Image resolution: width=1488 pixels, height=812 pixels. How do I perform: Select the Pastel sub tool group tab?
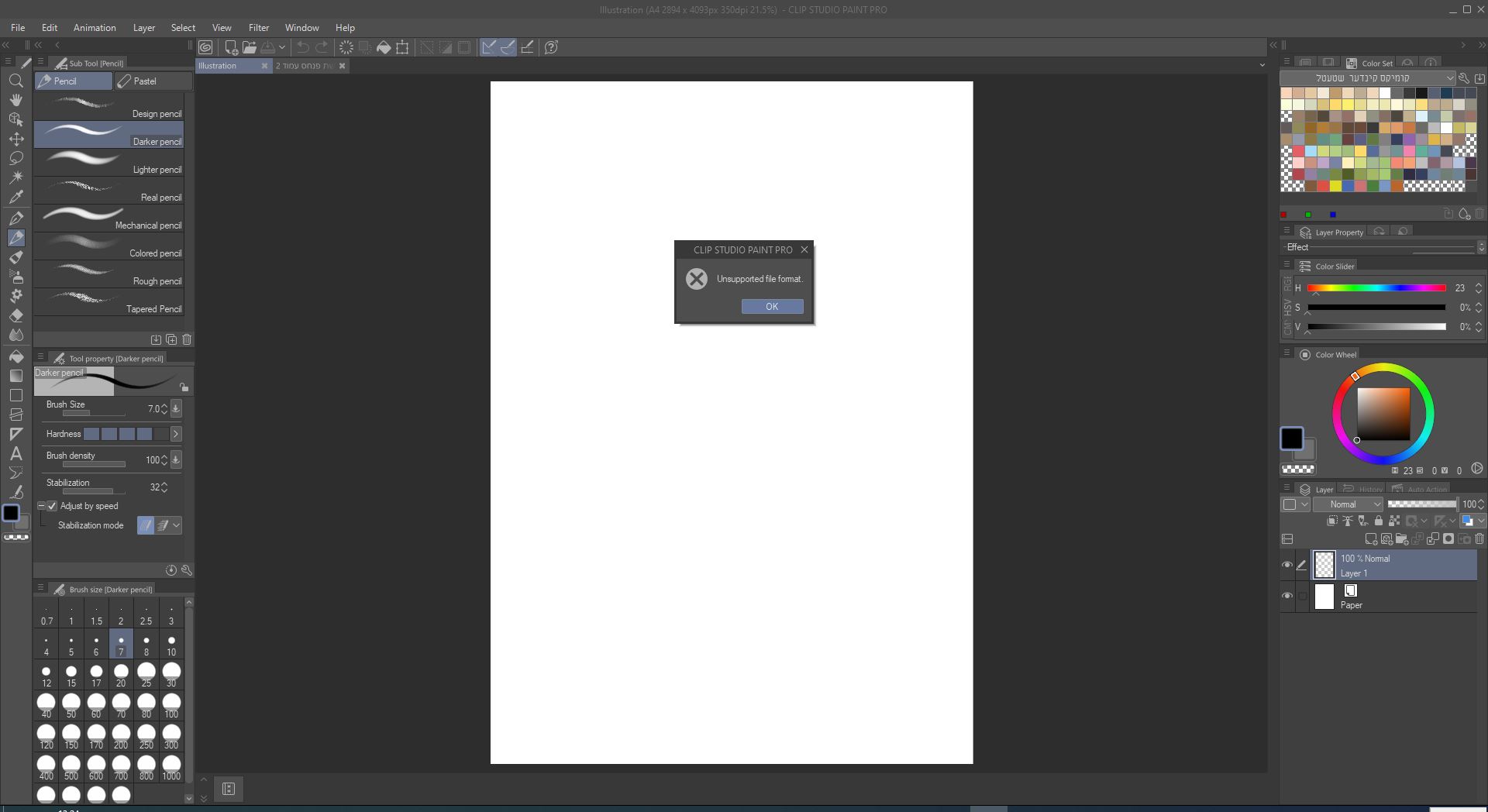[153, 81]
